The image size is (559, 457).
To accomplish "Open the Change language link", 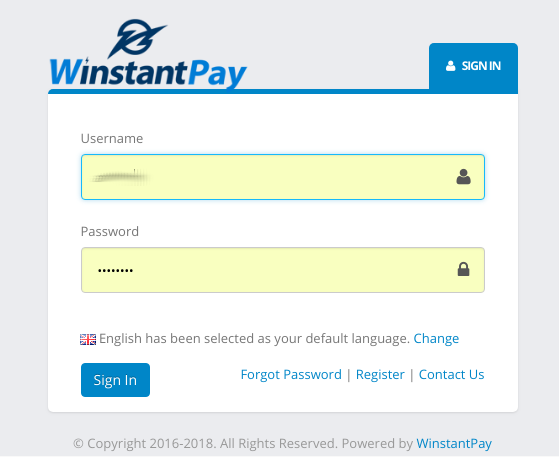I will coord(436,338).
